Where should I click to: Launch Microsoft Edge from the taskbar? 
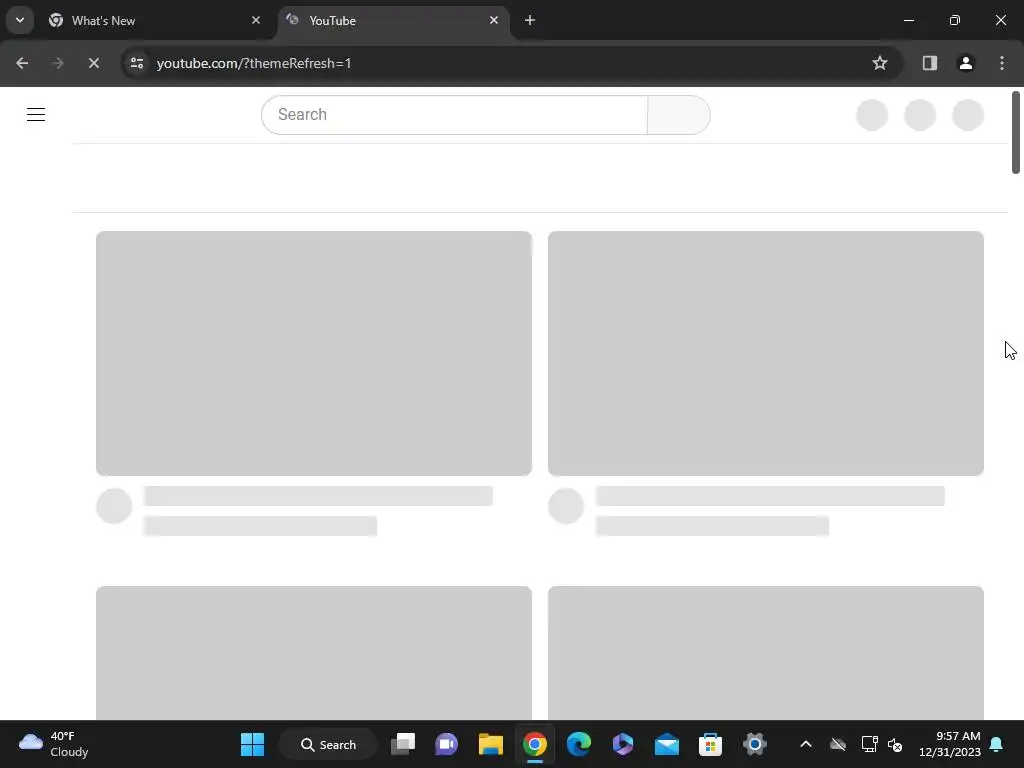tap(579, 744)
